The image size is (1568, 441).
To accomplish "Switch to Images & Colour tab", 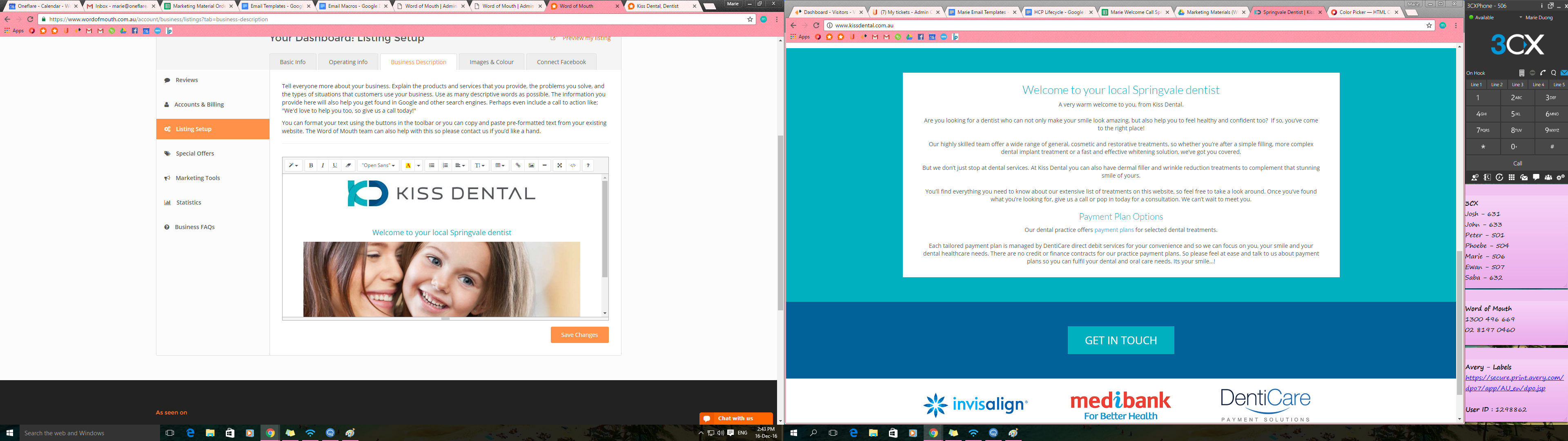I will click(491, 62).
